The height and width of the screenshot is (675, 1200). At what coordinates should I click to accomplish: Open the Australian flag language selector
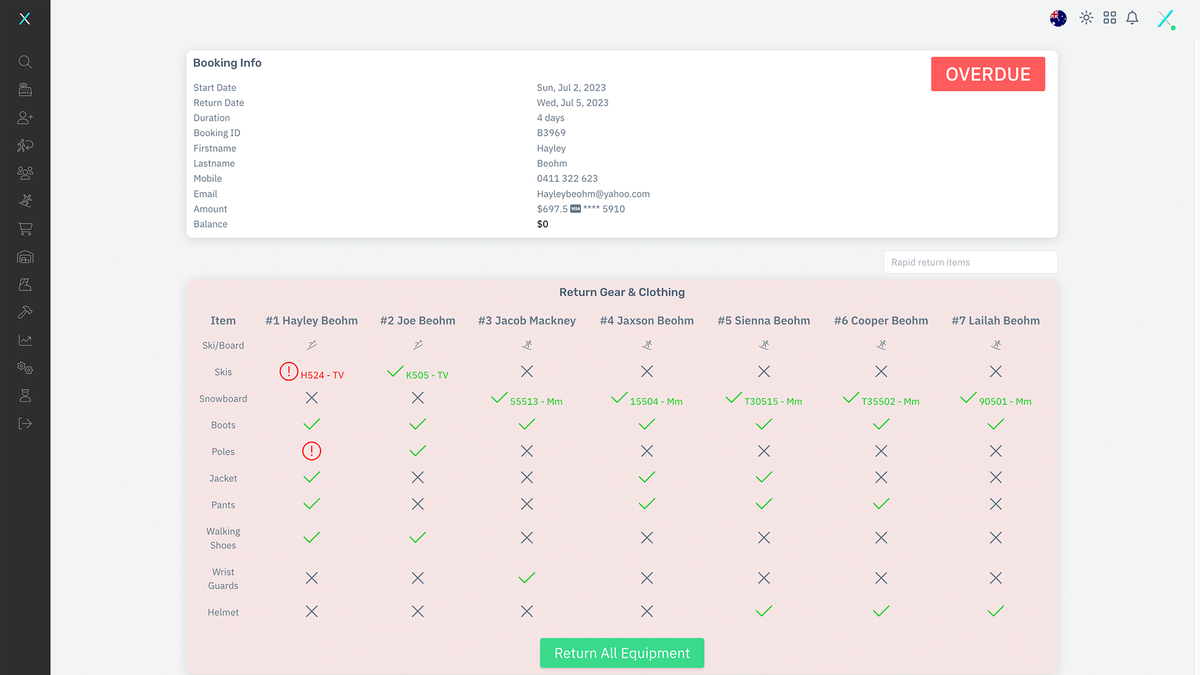pos(1058,18)
